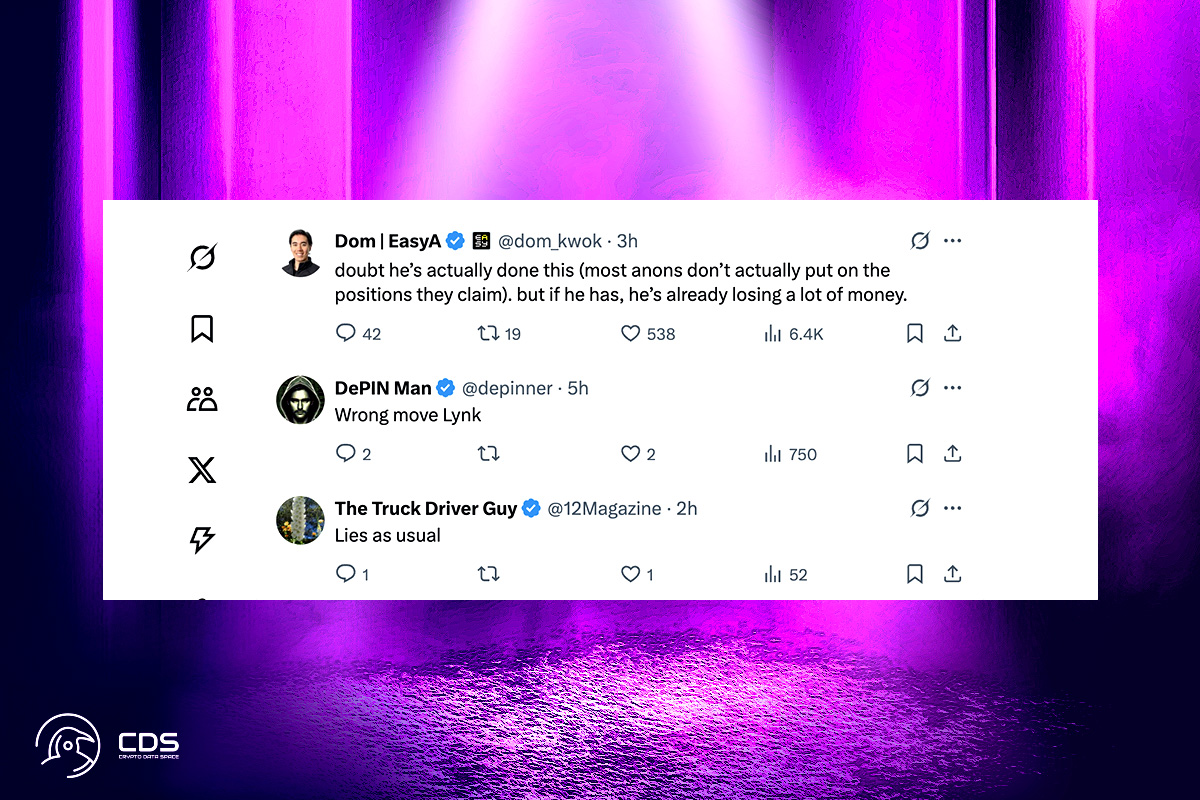Reply to Dom | EasyA's tweet

[x=346, y=333]
